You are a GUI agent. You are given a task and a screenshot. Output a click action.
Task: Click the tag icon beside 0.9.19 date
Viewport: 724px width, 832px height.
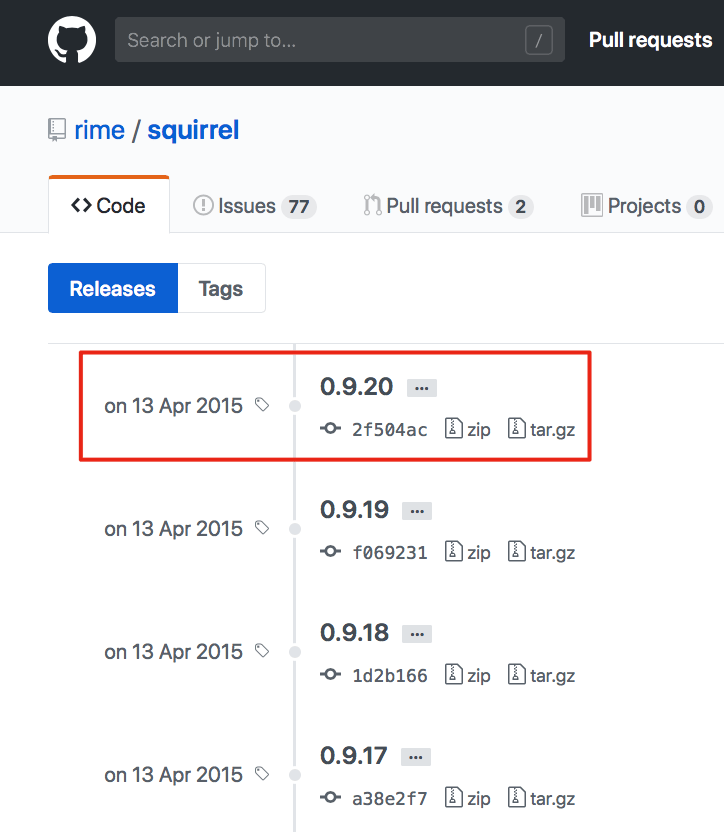click(x=262, y=528)
